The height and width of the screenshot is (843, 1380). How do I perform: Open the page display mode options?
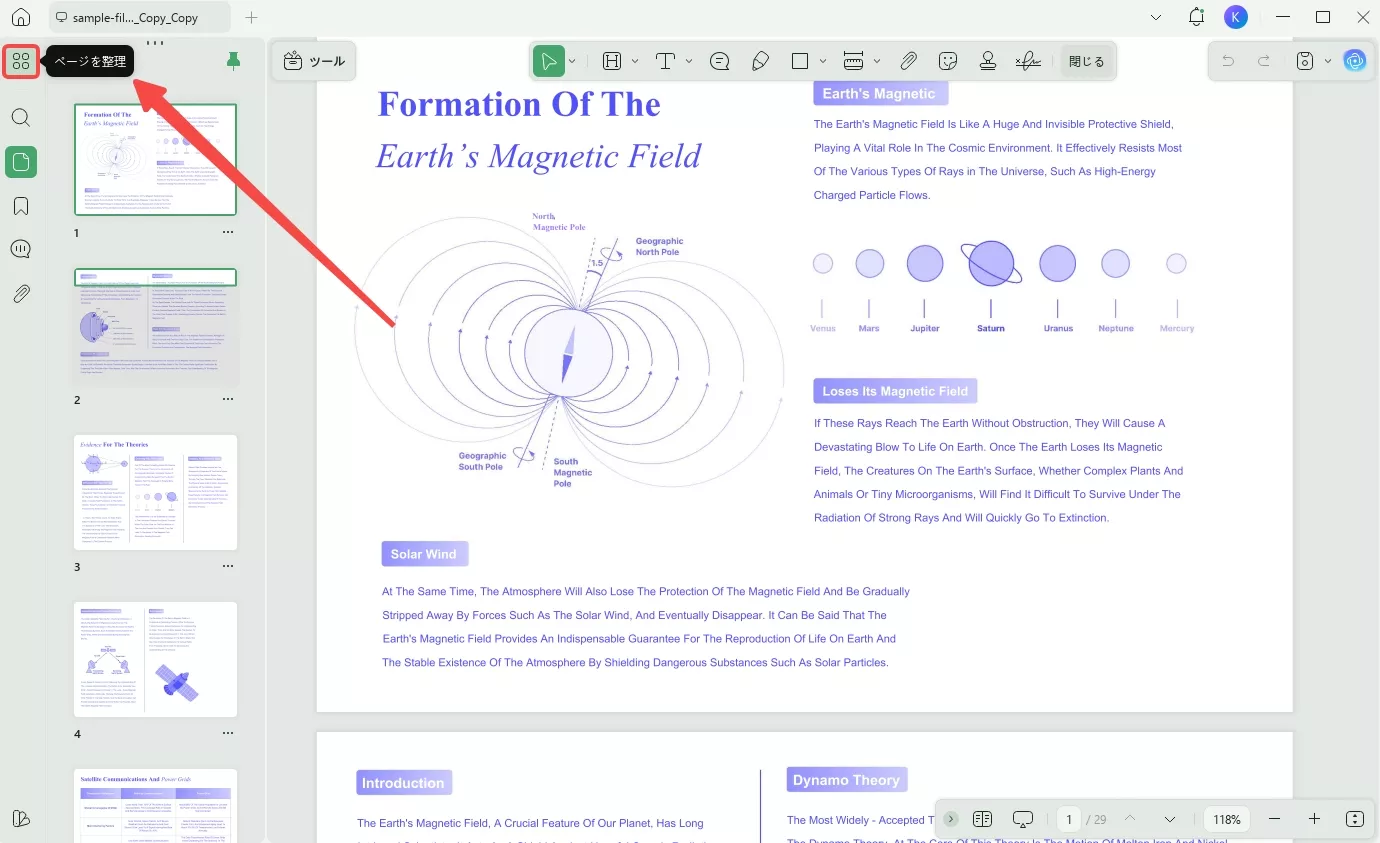coord(982,819)
